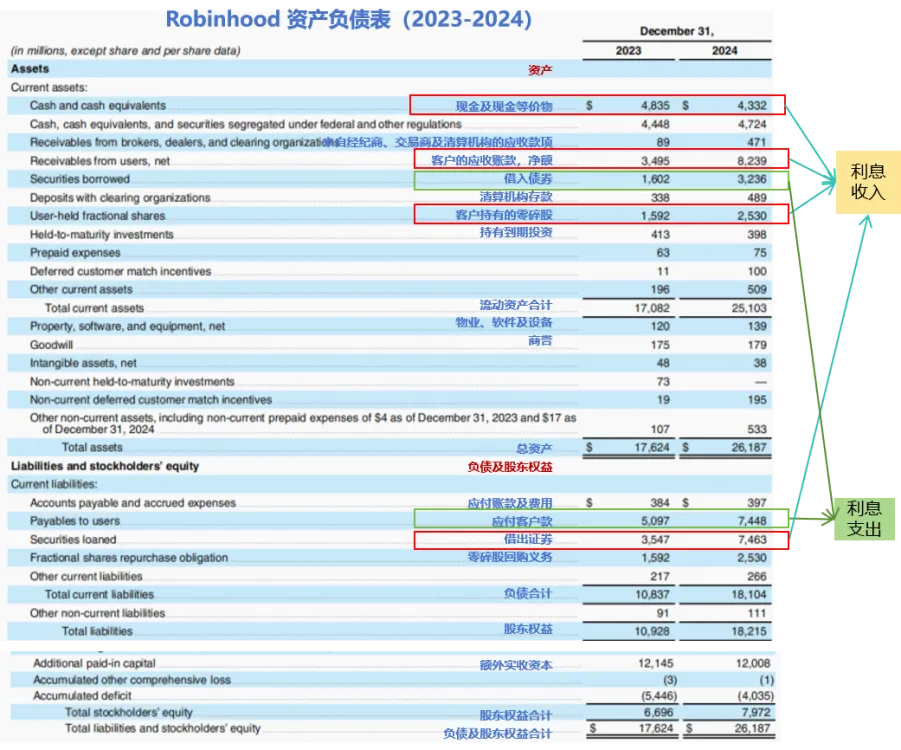Screen dimensions: 901x750
Task: Click '零碎股回购义务' translation label
Action: pos(510,557)
